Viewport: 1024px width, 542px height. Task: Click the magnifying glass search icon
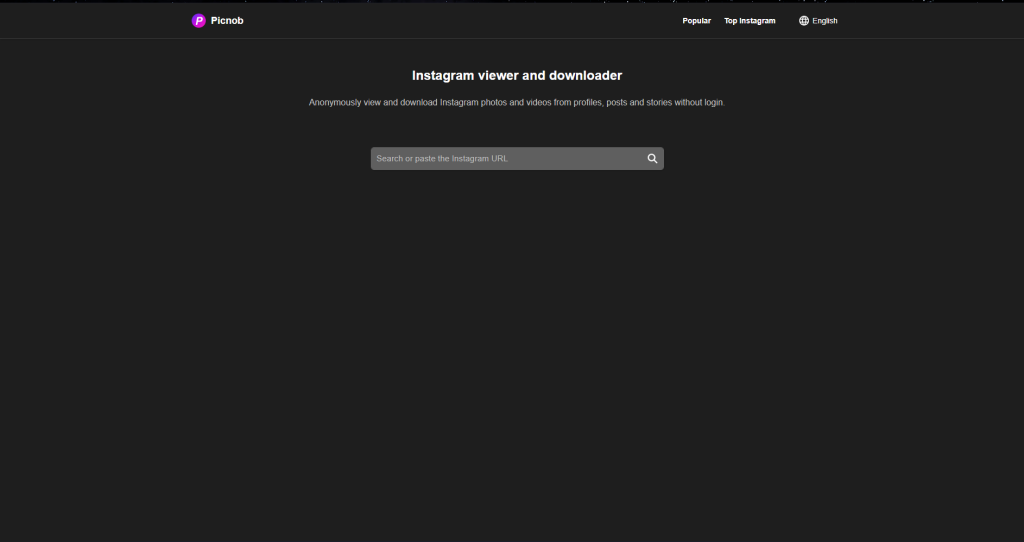click(x=652, y=159)
